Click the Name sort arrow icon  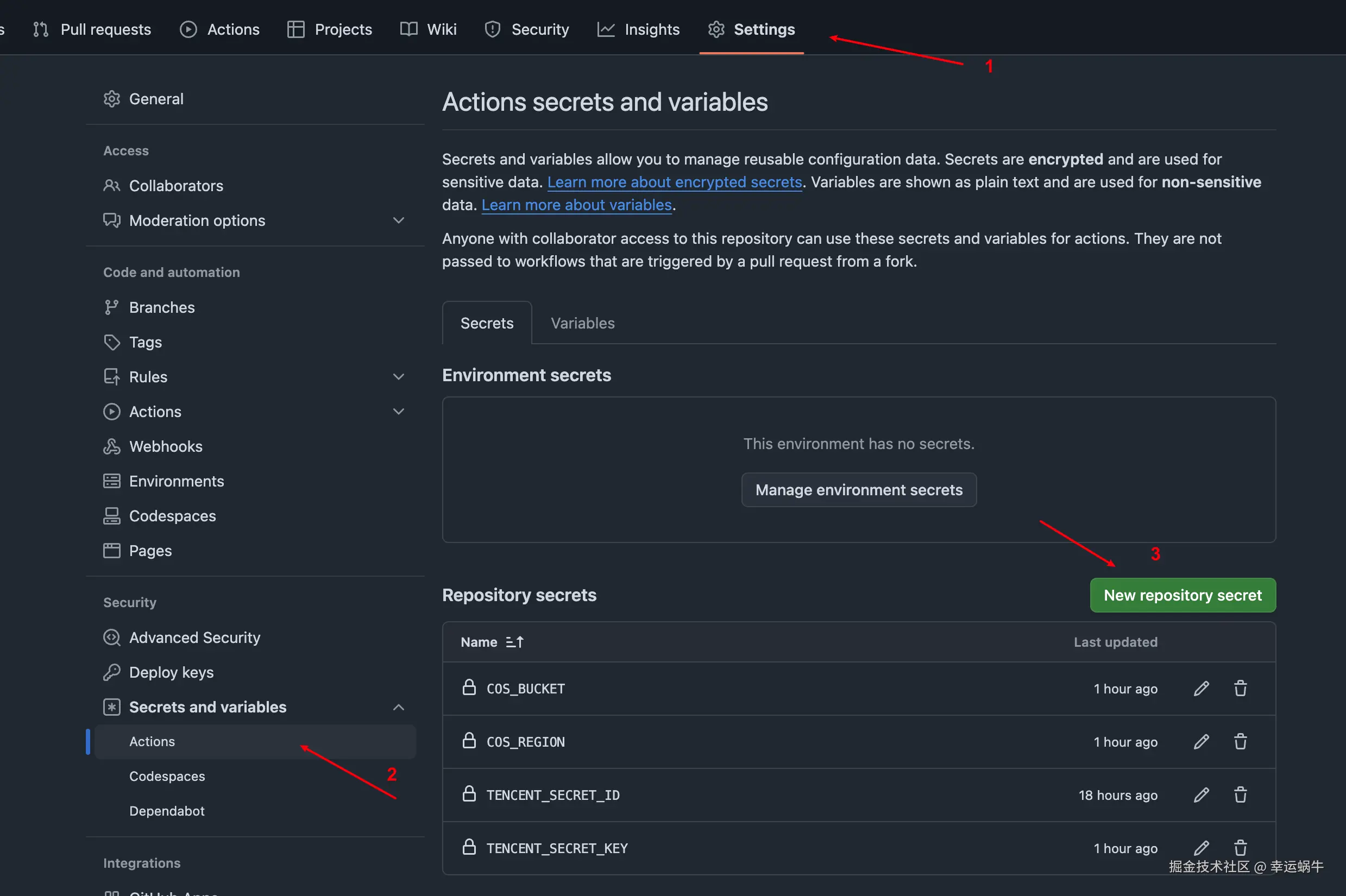[514, 642]
